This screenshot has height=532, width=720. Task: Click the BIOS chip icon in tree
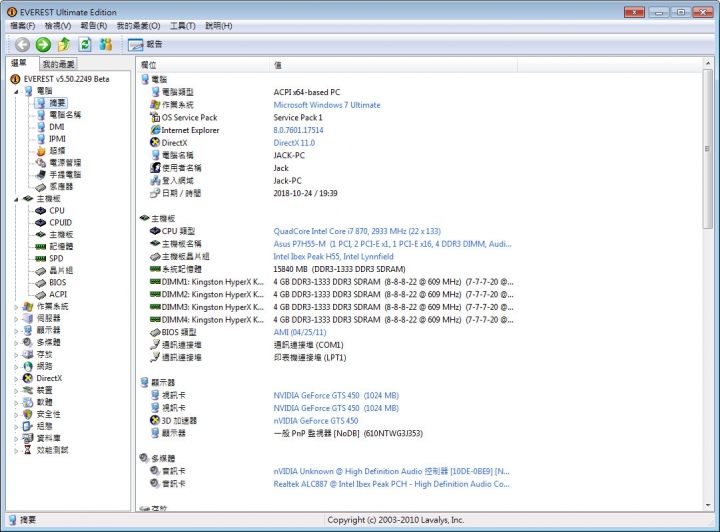coord(40,282)
